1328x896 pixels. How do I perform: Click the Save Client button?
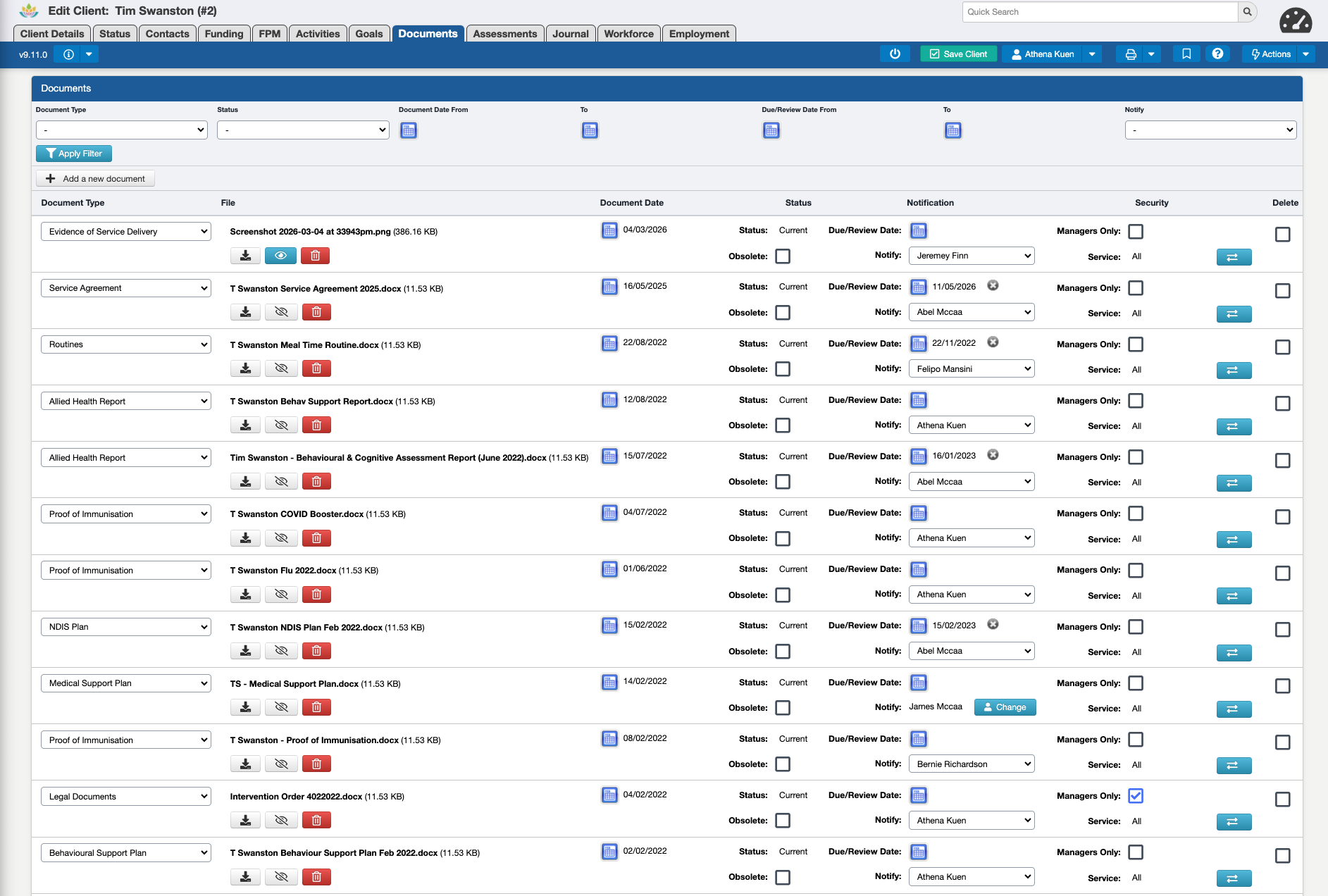point(958,54)
